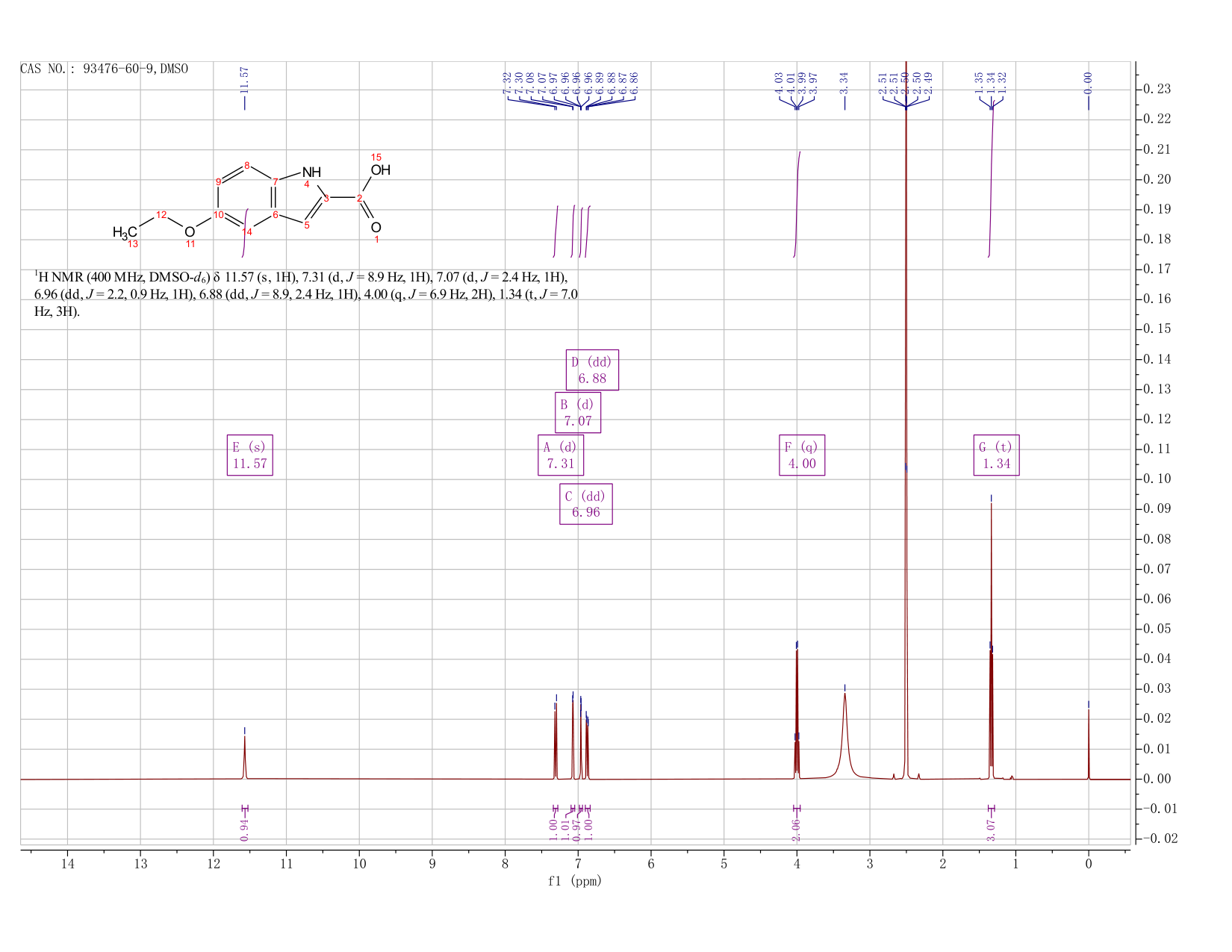Click the integral value 2.06
Viewport: 1232px width, 952px height.
pos(796,829)
